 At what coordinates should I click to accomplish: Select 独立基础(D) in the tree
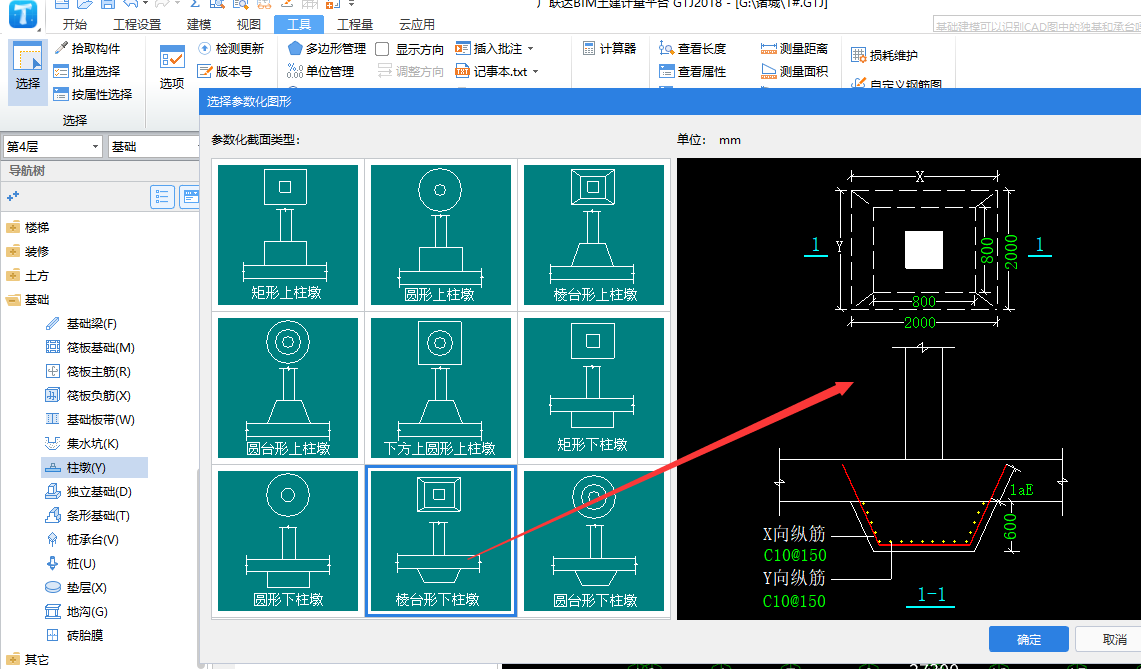point(89,491)
